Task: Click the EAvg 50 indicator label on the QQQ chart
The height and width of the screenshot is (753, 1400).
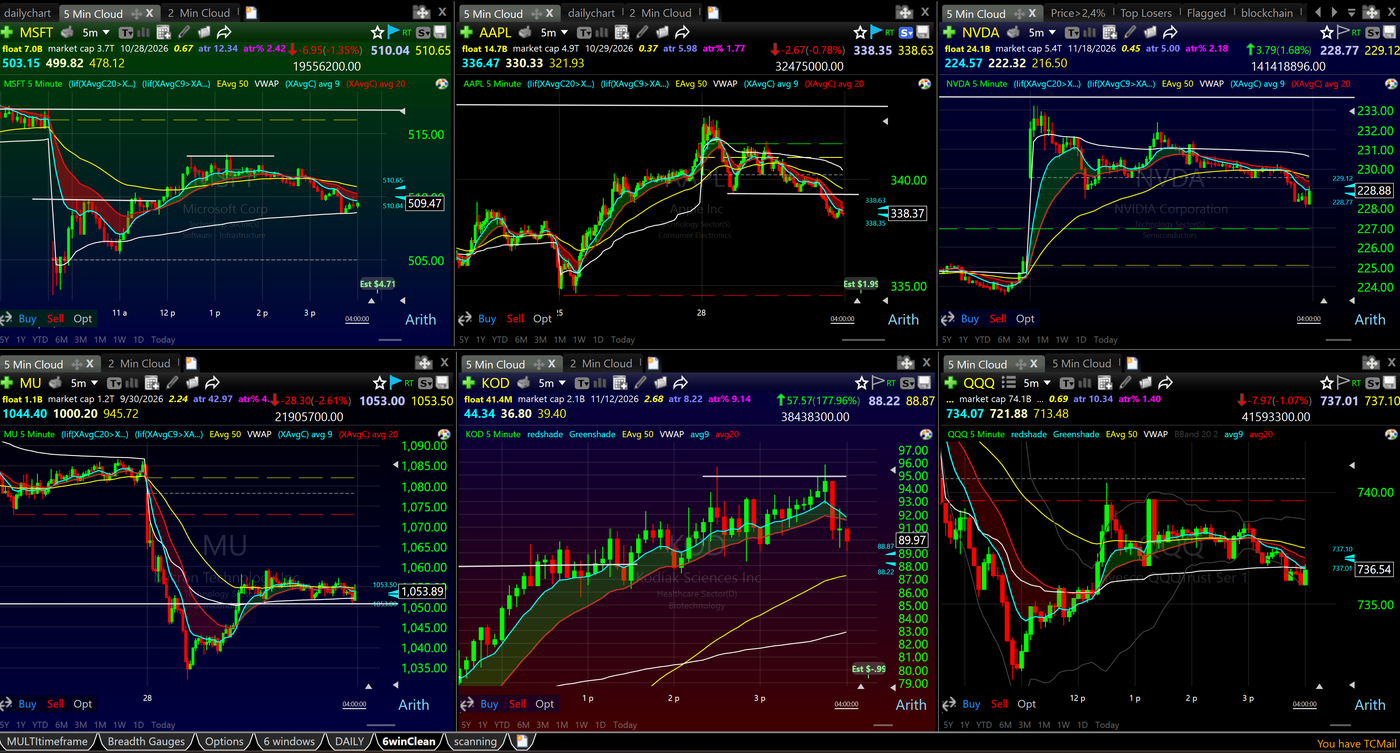Action: click(1123, 434)
